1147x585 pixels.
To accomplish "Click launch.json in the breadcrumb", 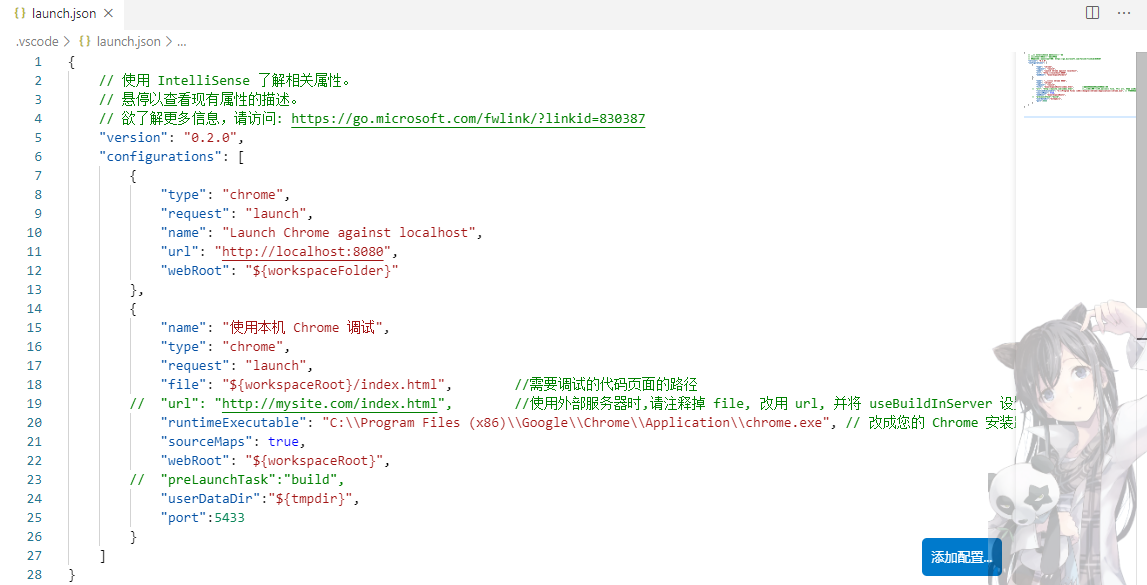I will 129,42.
